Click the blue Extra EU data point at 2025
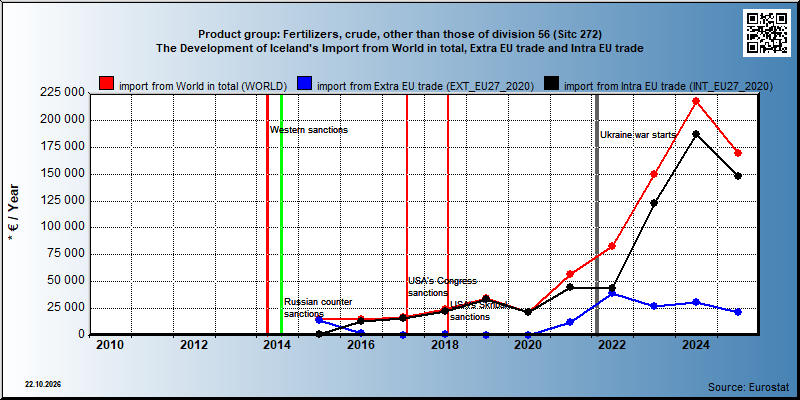This screenshot has height=400, width=800. [738, 312]
